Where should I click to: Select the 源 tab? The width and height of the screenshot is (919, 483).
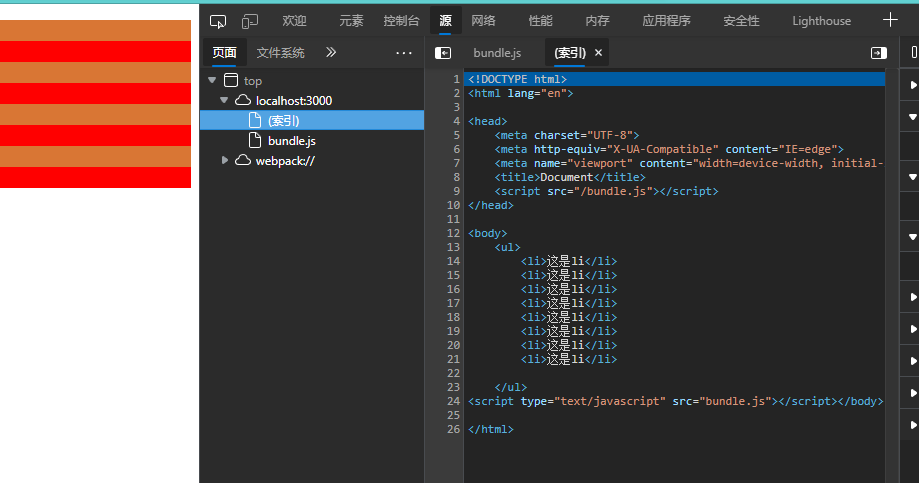coord(445,21)
